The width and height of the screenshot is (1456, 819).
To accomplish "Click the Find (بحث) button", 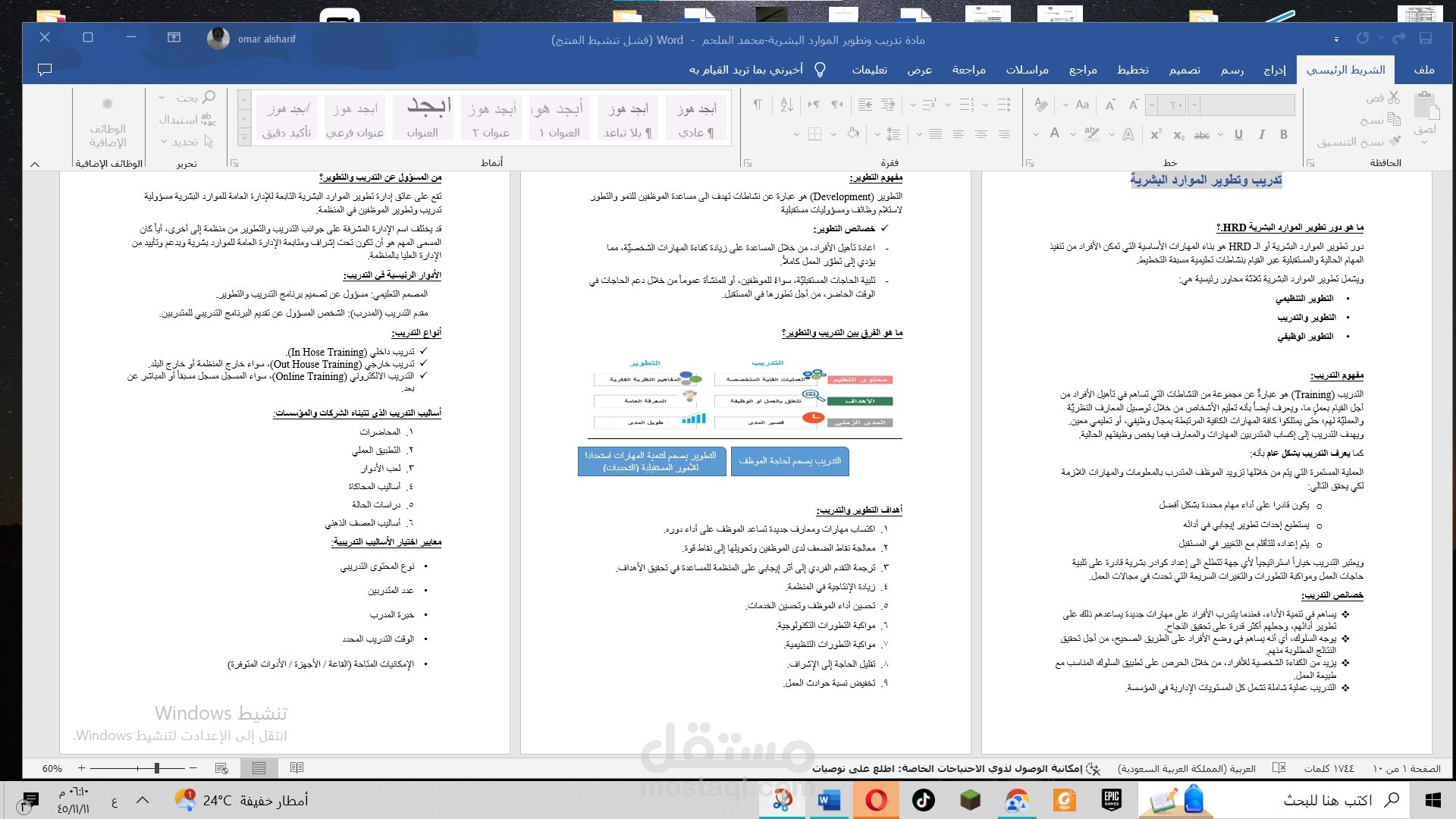I will pyautogui.click(x=196, y=98).
